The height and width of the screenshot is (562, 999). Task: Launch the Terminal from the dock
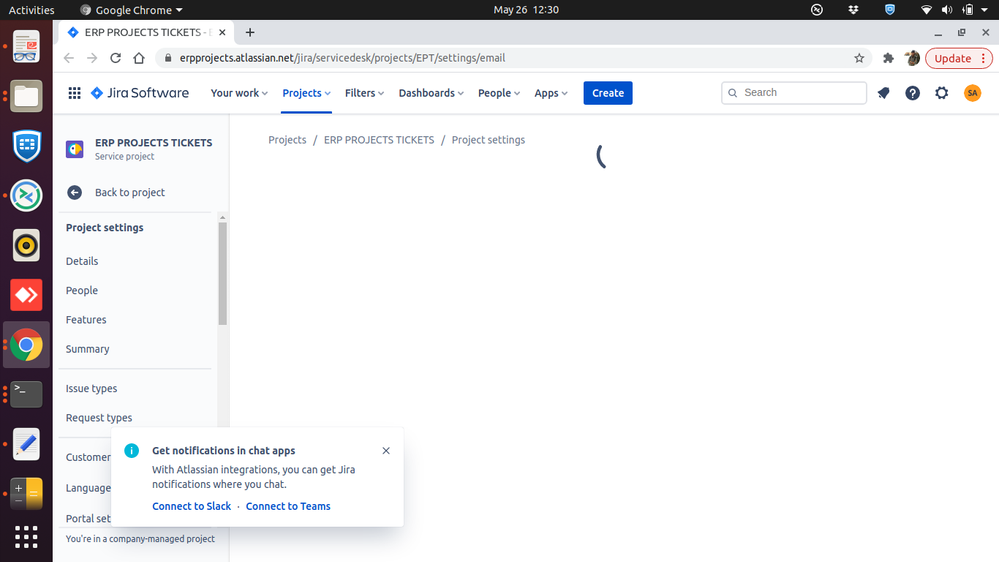pos(26,394)
